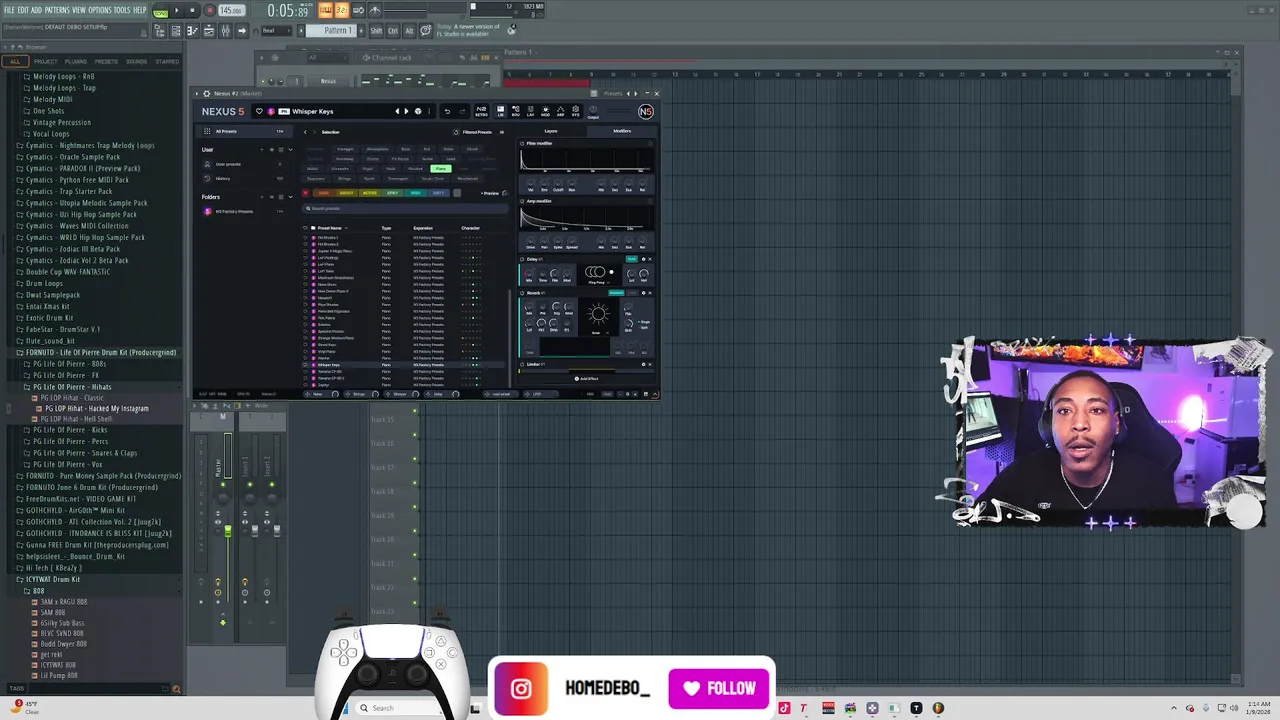Open the ARP arpeggiator page icon
This screenshot has height=720, width=1280.
point(560,112)
